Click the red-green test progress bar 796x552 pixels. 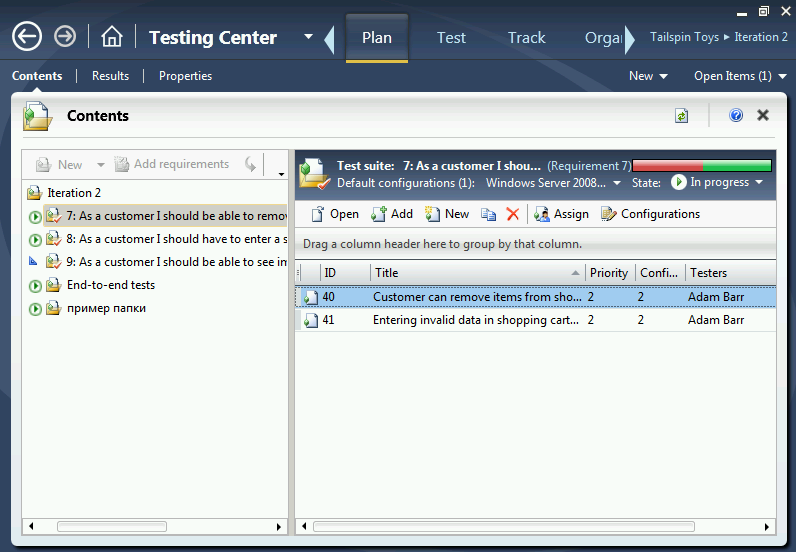(702, 166)
